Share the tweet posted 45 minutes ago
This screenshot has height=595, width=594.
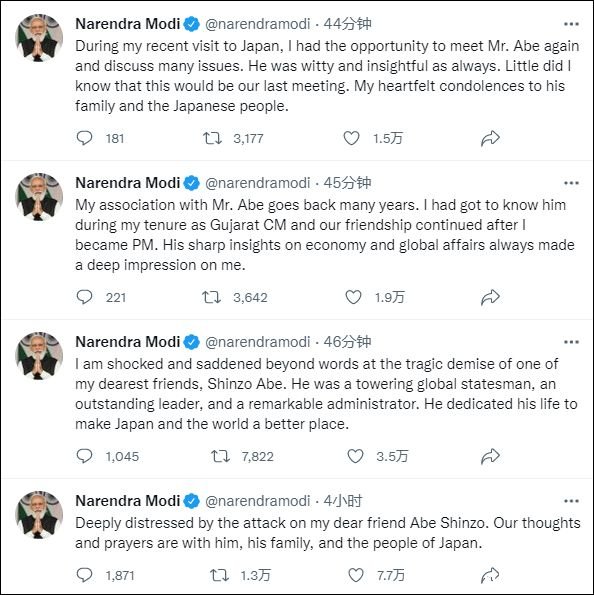(490, 297)
